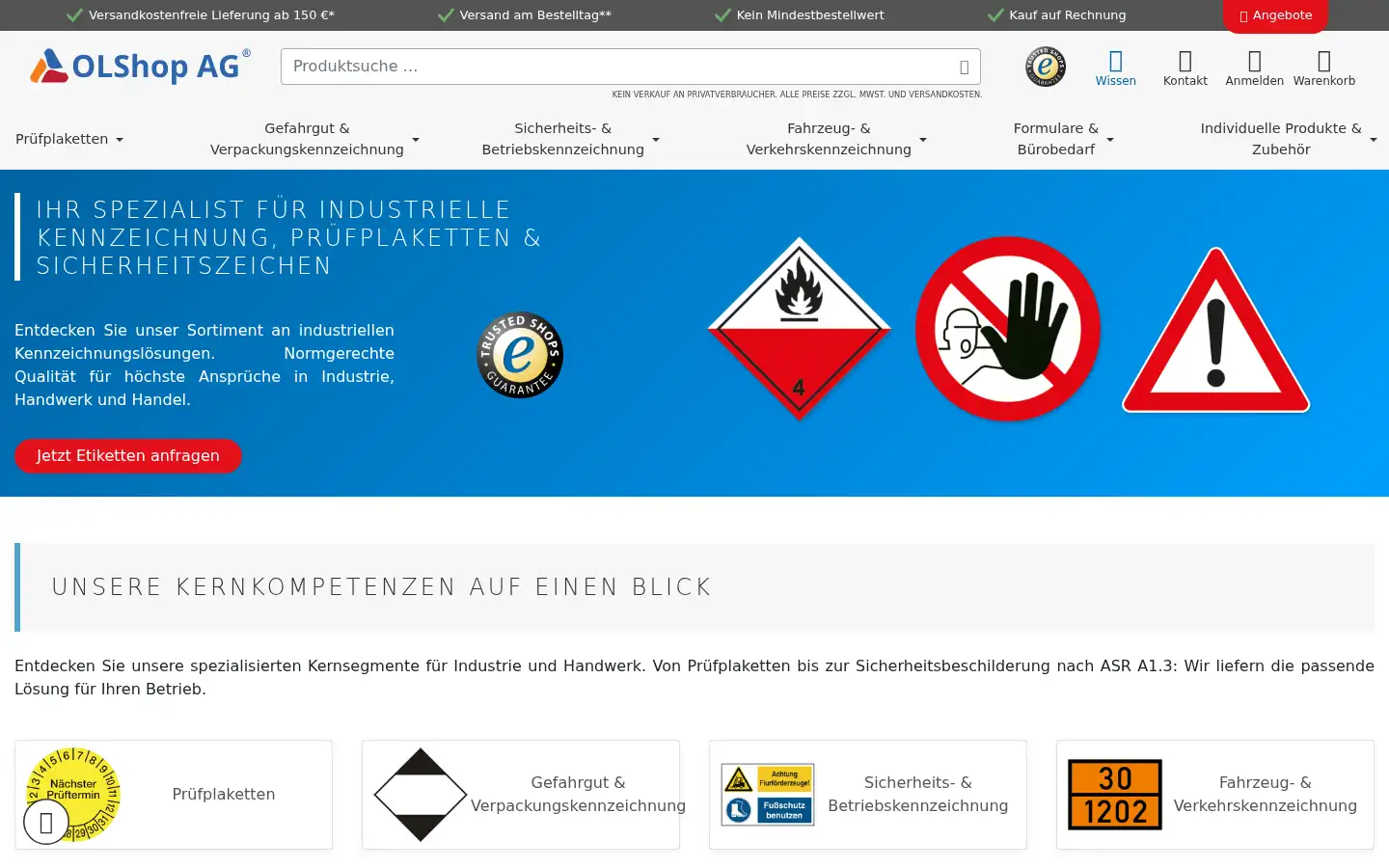Click the red Angebote button
Viewport: 1389px width, 868px height.
1275,15
